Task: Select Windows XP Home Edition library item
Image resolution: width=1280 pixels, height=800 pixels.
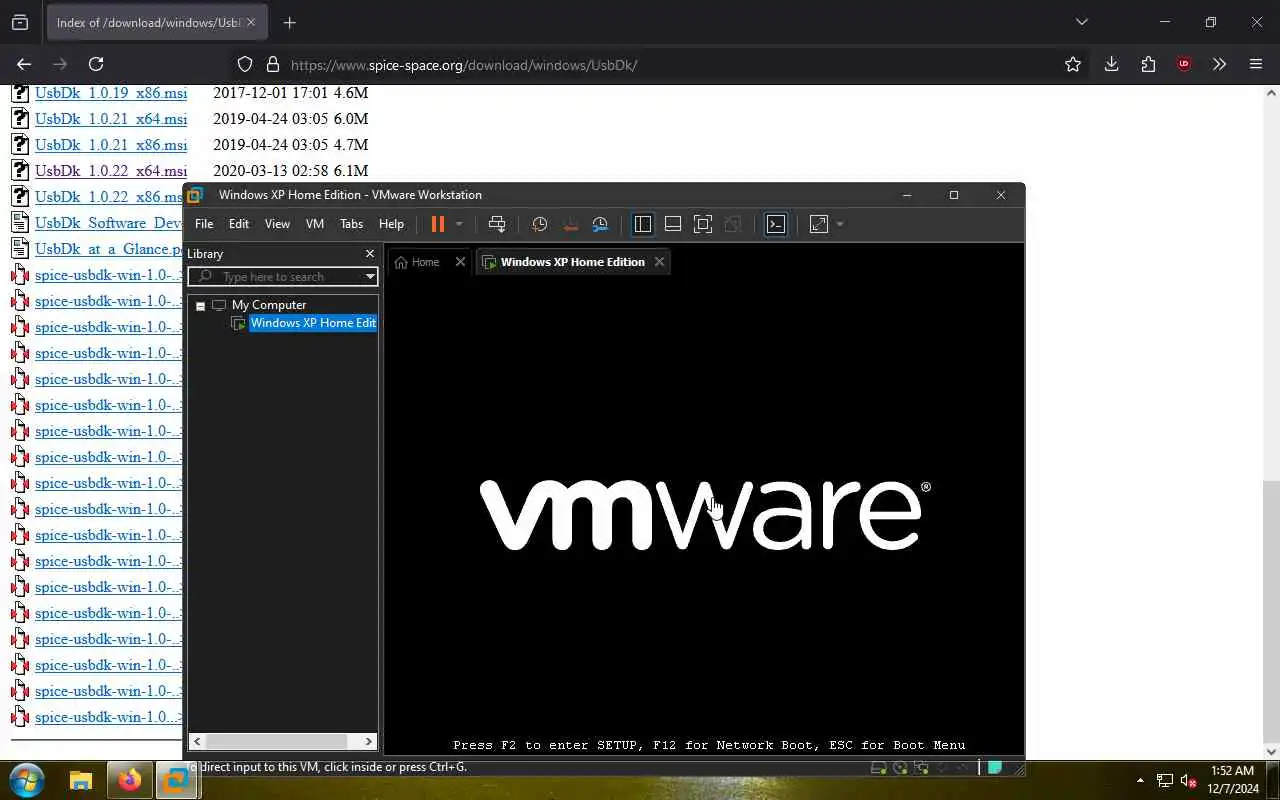Action: [x=313, y=323]
